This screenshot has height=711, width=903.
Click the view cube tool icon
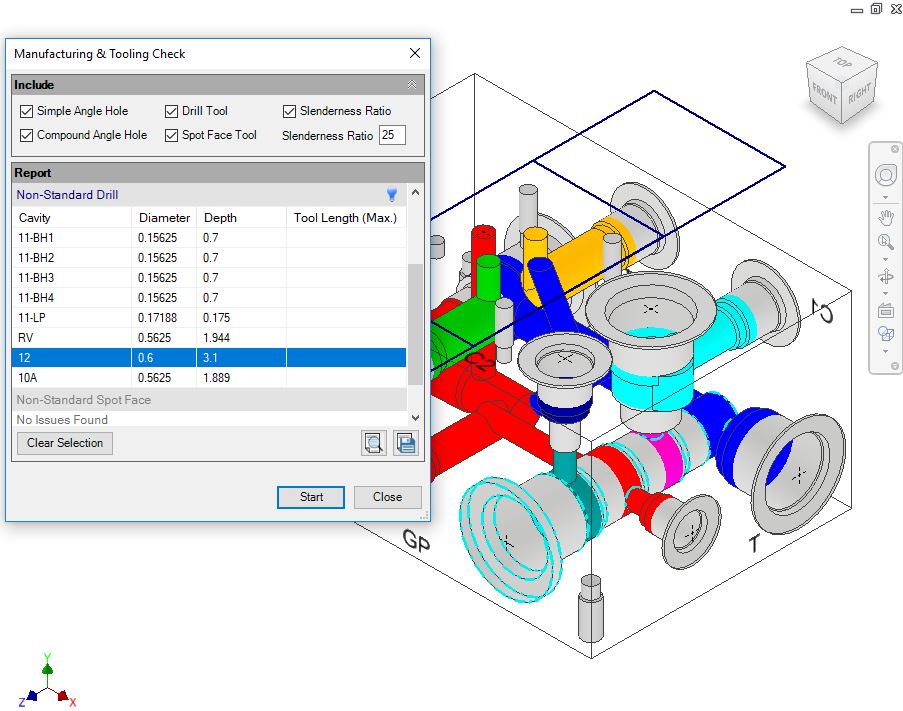pos(885,335)
